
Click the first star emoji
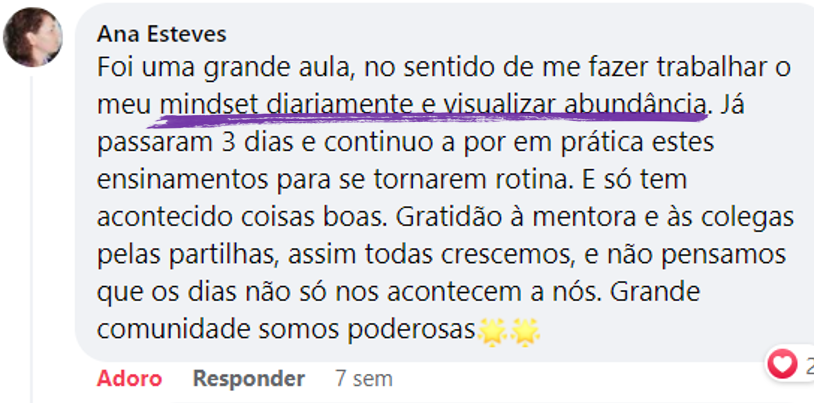click(493, 329)
